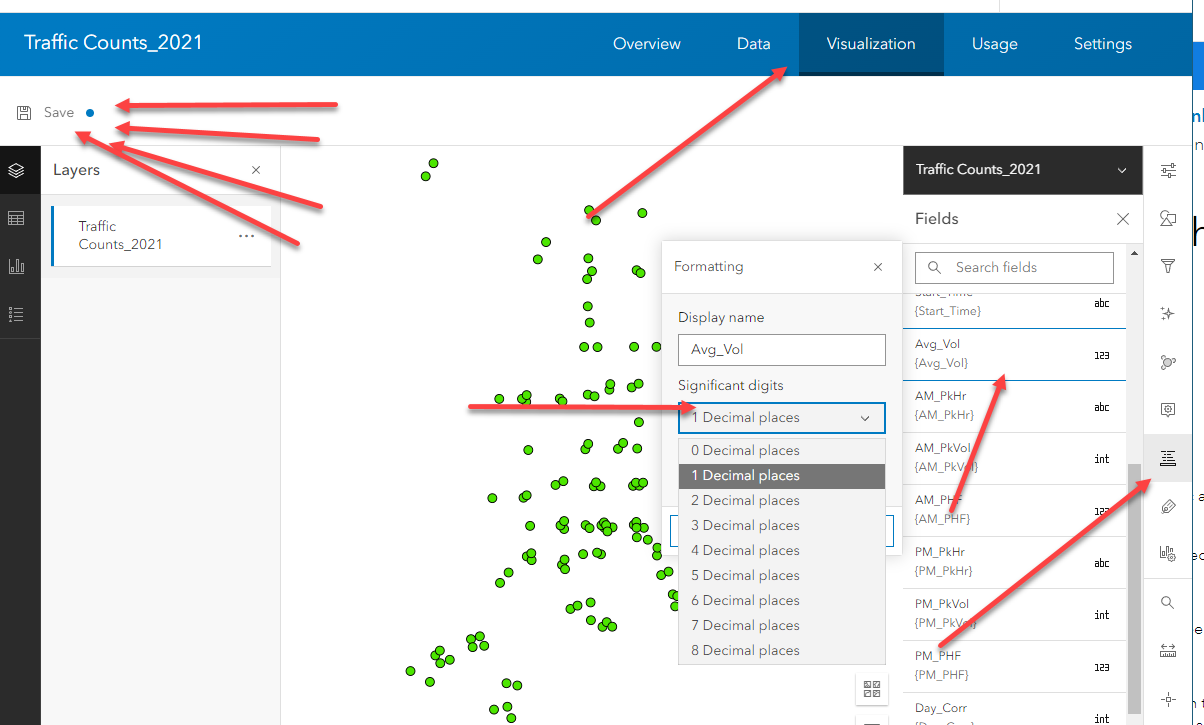Open the Legend icon in left sidebar
Image resolution: width=1204 pixels, height=725 pixels.
(x=16, y=314)
